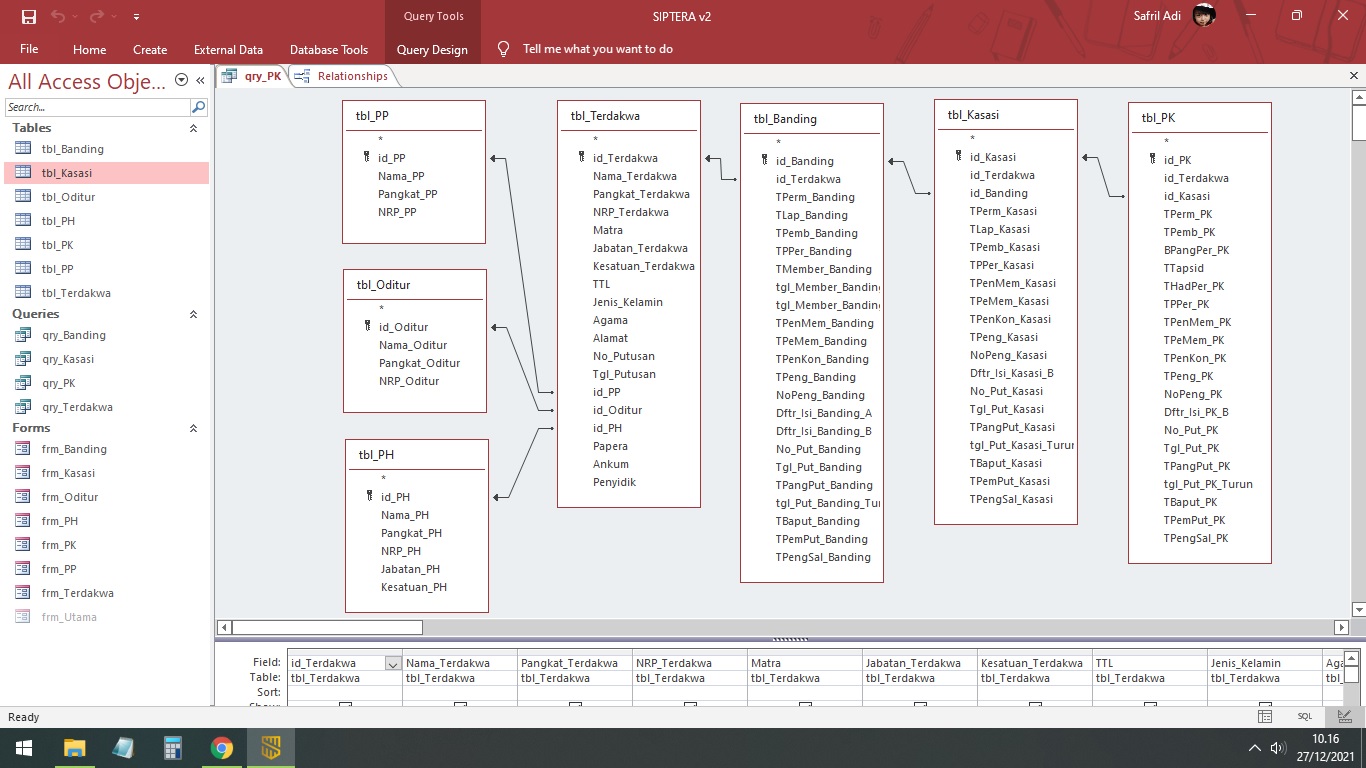Screen dimensions: 1366x768
Task: Click the frm_PP form icon
Action: tap(23, 569)
